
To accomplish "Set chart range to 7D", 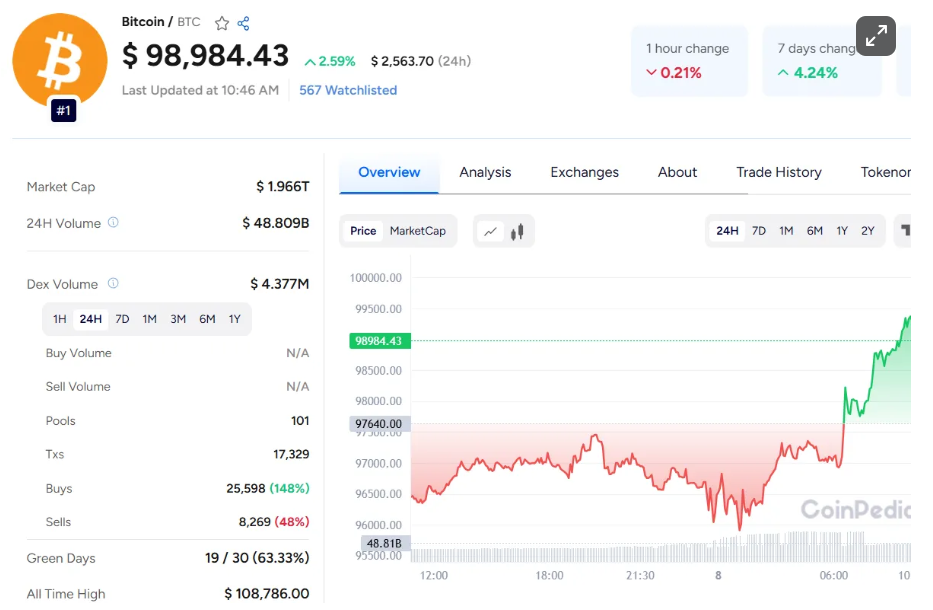I will point(759,231).
